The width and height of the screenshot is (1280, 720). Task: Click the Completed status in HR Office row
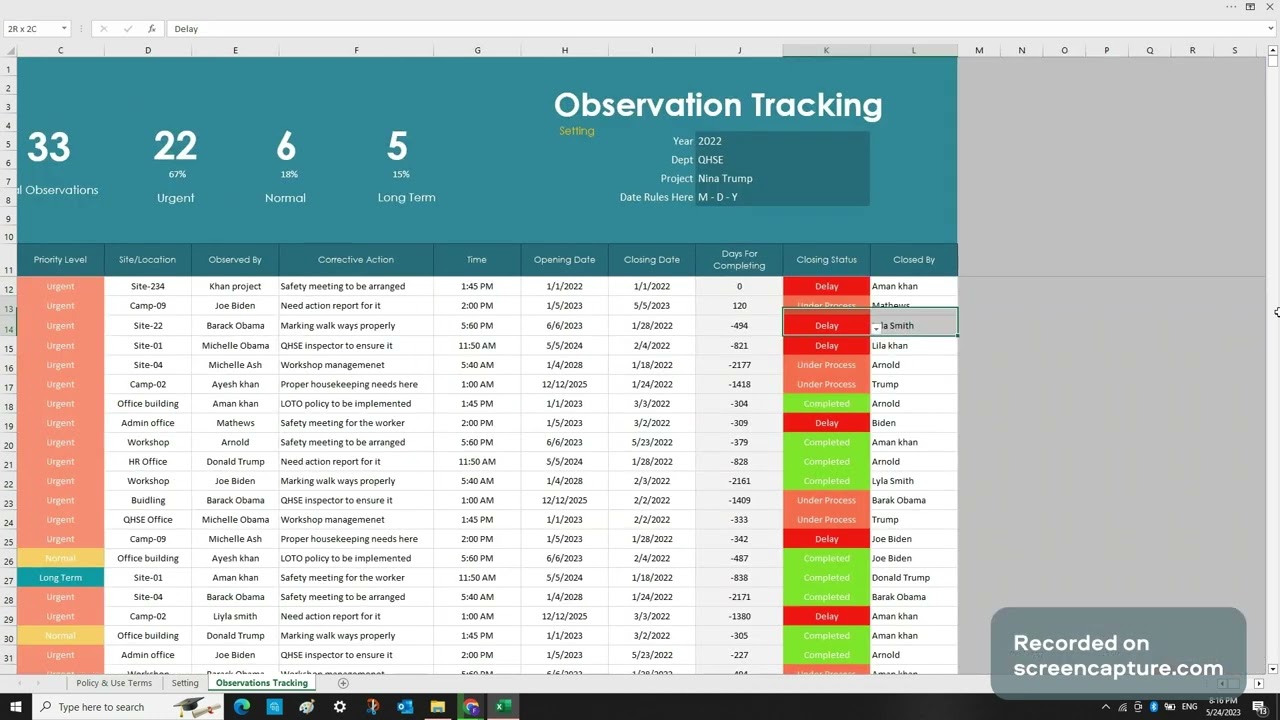tap(827, 462)
